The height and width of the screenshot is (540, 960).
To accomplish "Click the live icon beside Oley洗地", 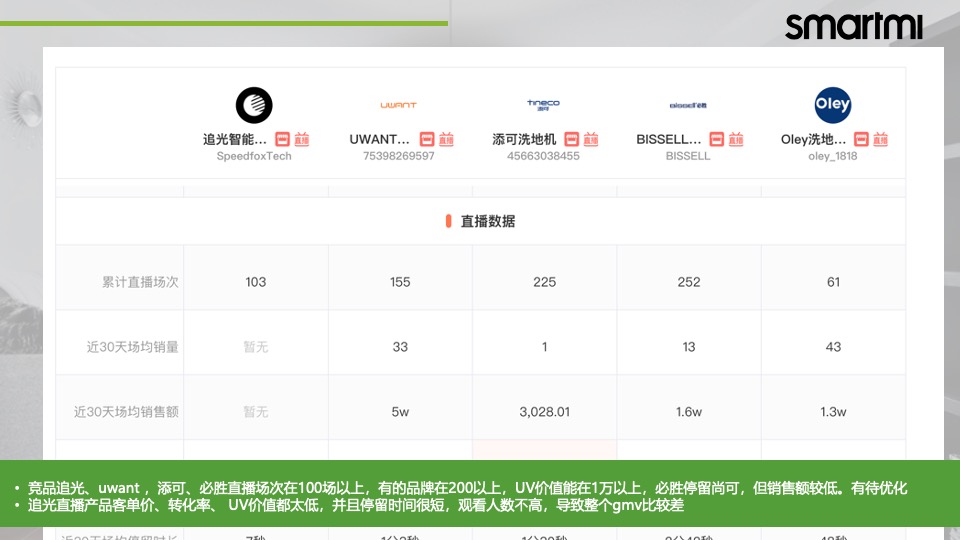I will [880, 139].
